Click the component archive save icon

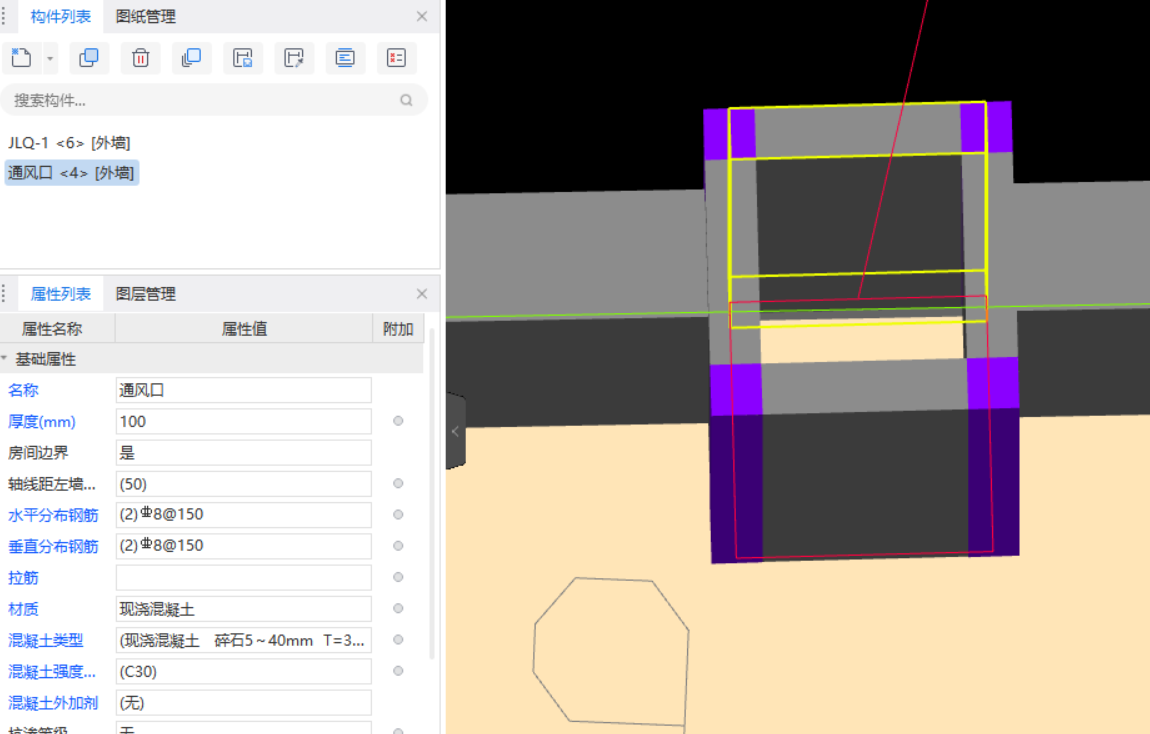click(243, 58)
